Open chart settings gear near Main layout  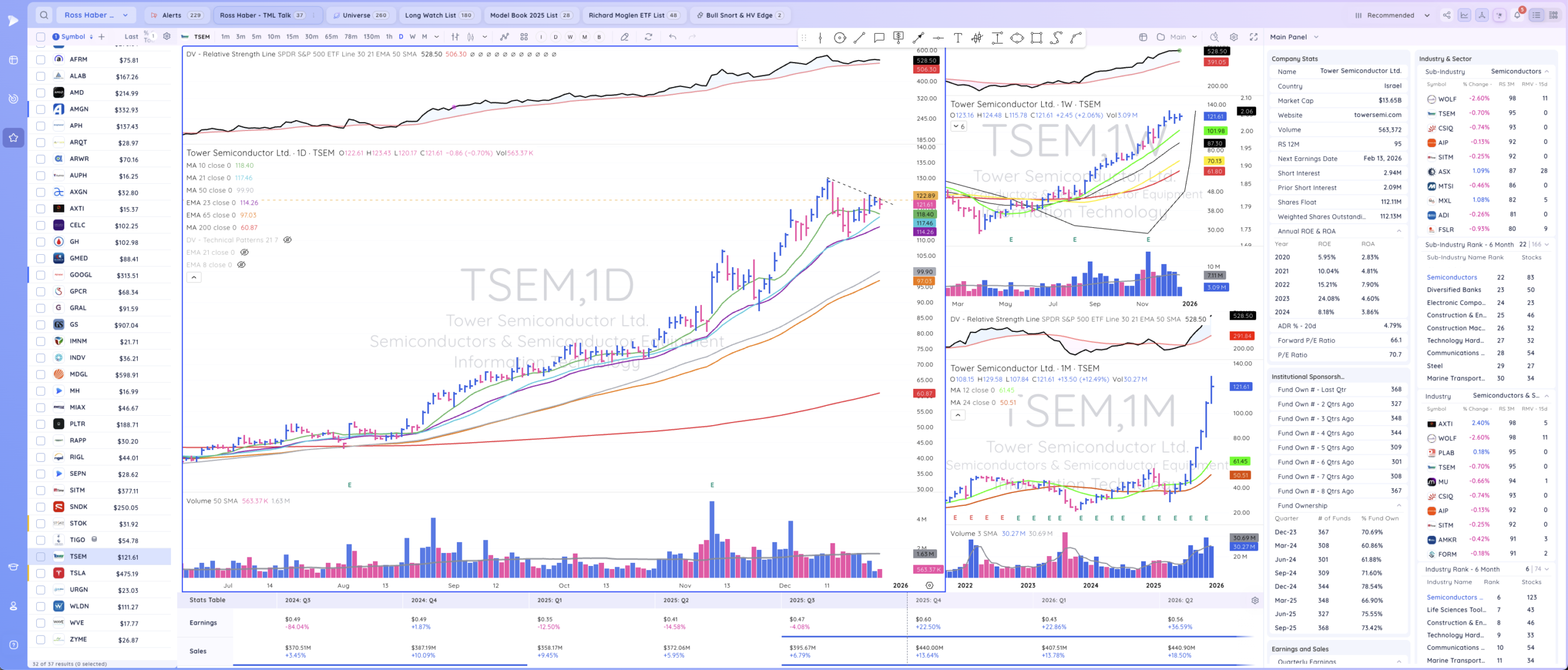[x=1234, y=37]
